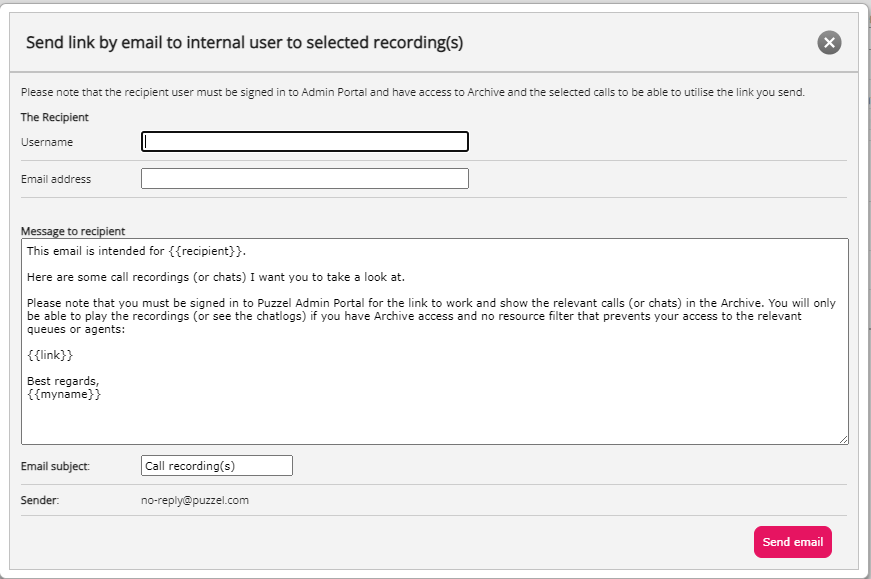The image size is (871, 579).
Task: Click the "Please note" Admin Portal notice text
Action: coord(412,93)
